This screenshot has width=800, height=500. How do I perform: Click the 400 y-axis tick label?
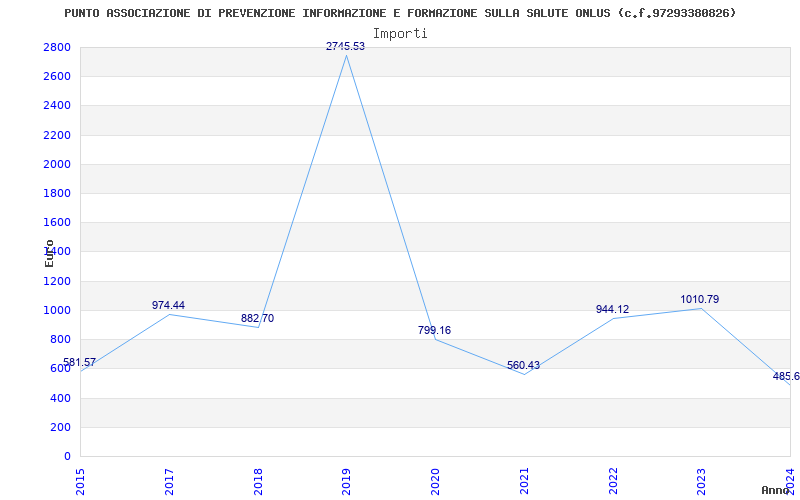point(60,398)
